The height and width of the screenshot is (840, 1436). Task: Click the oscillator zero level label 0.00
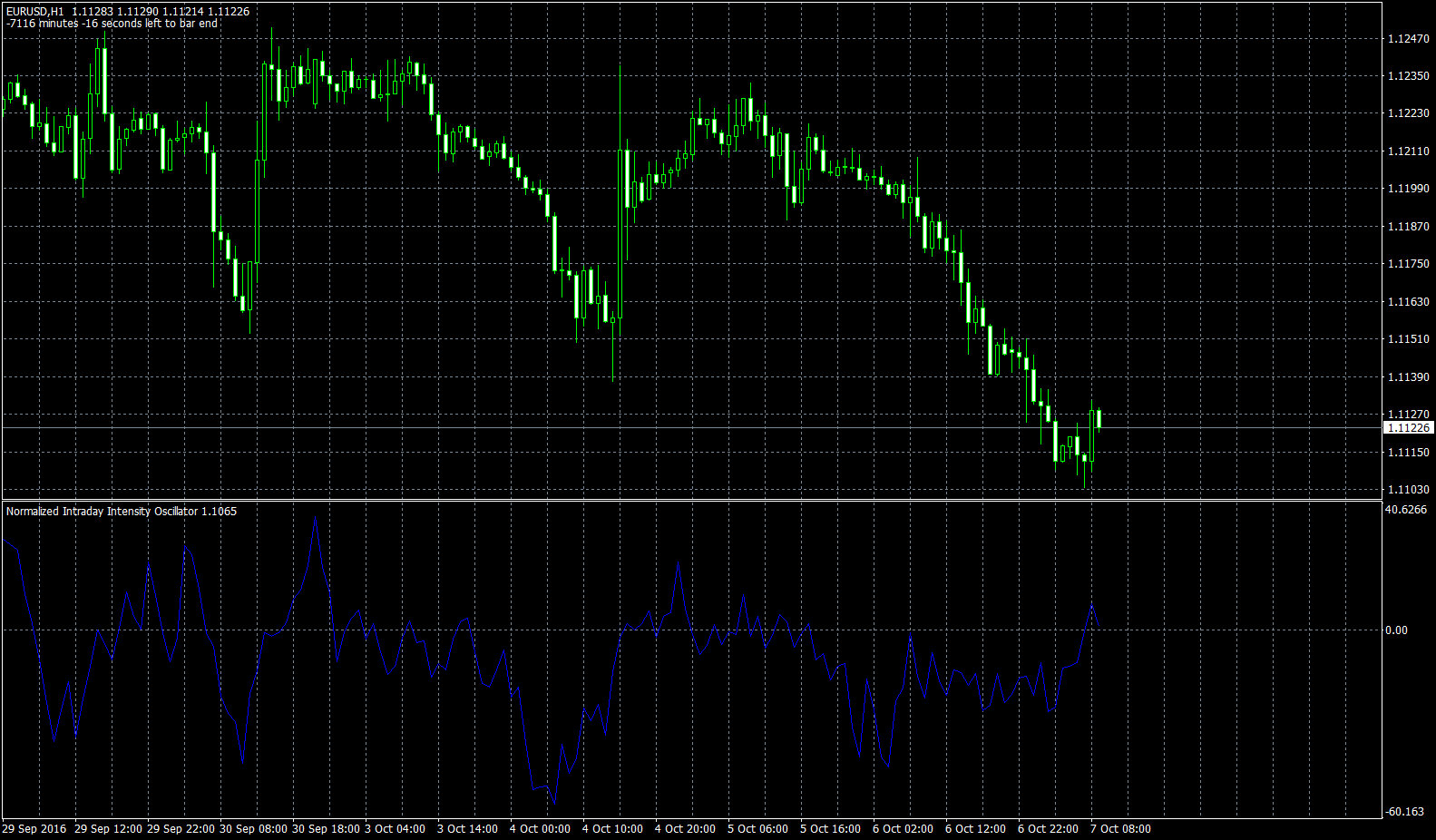(1397, 630)
